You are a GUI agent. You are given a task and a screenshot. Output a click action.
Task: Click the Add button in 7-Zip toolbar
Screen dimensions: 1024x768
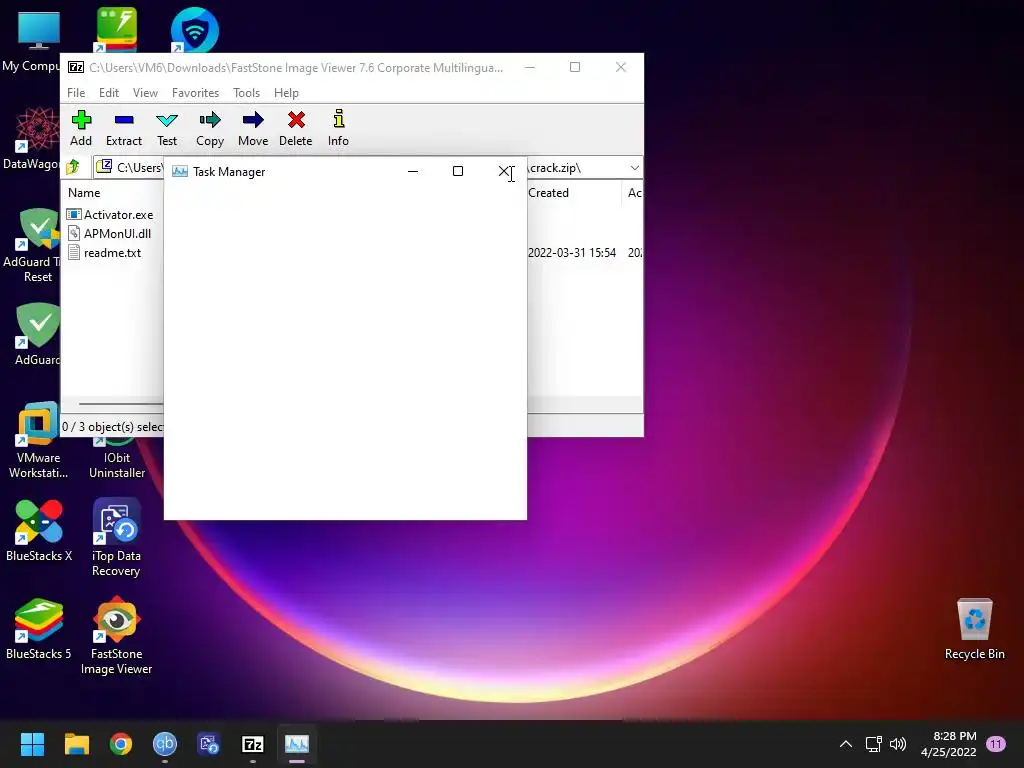(81, 129)
